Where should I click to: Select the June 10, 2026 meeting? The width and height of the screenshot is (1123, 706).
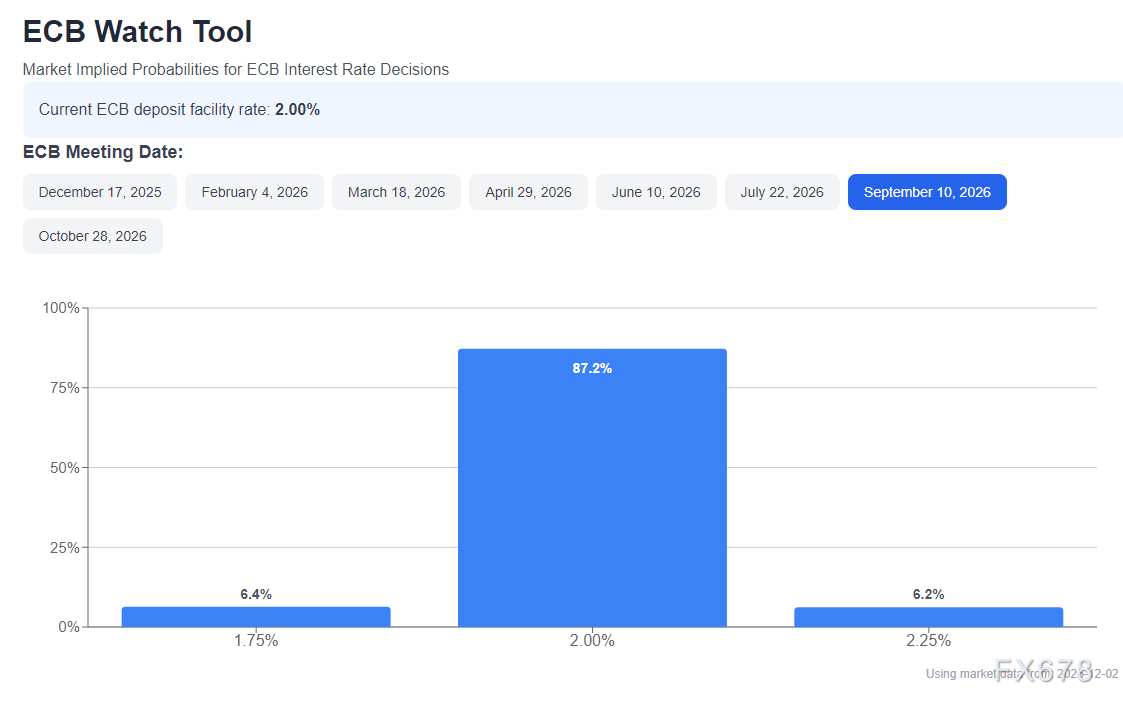pyautogui.click(x=656, y=192)
